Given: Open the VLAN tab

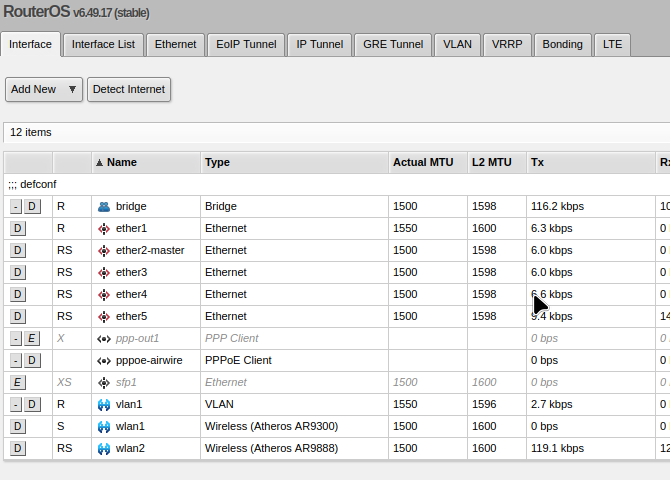Looking at the screenshot, I should click(457, 44).
